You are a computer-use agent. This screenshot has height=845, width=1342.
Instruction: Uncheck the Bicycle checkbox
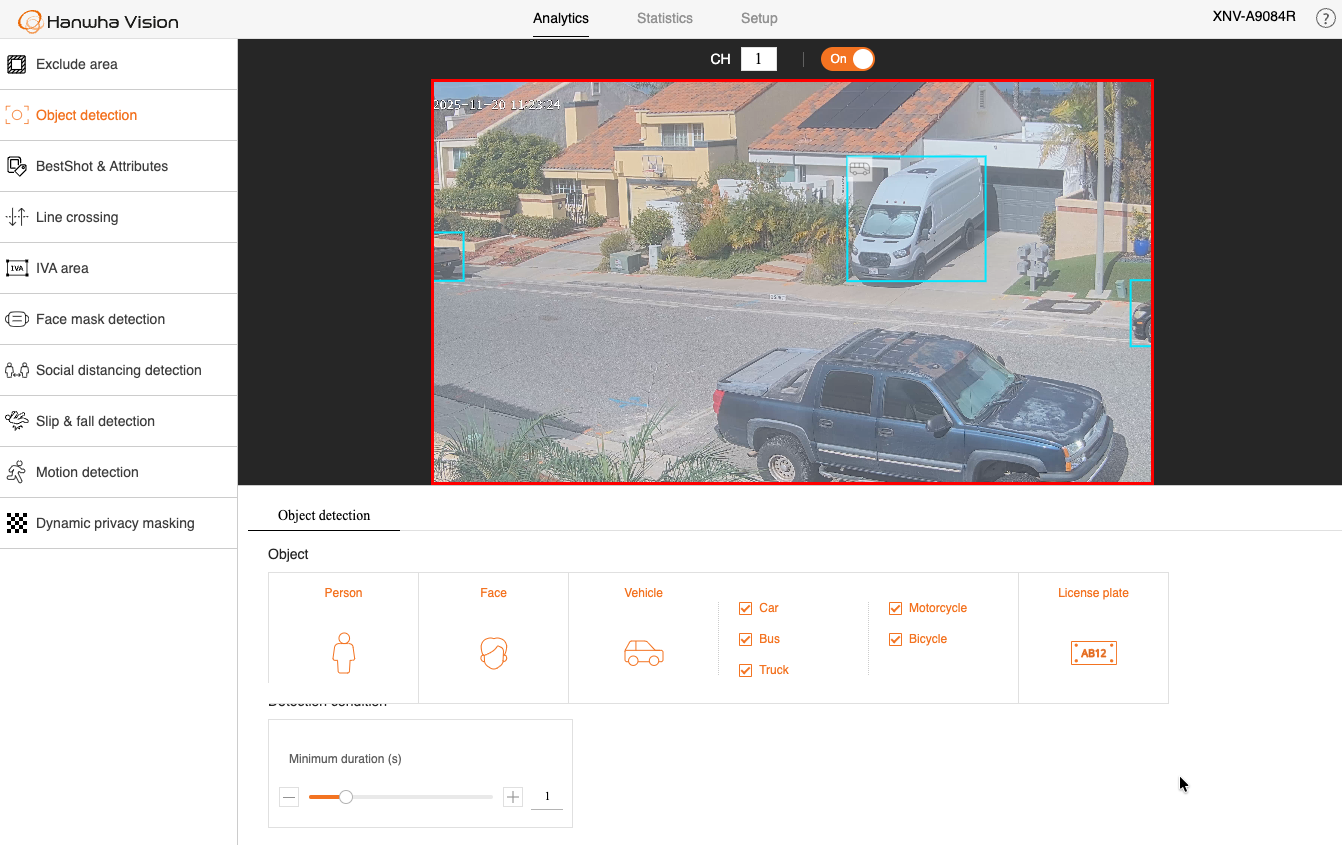coord(895,639)
